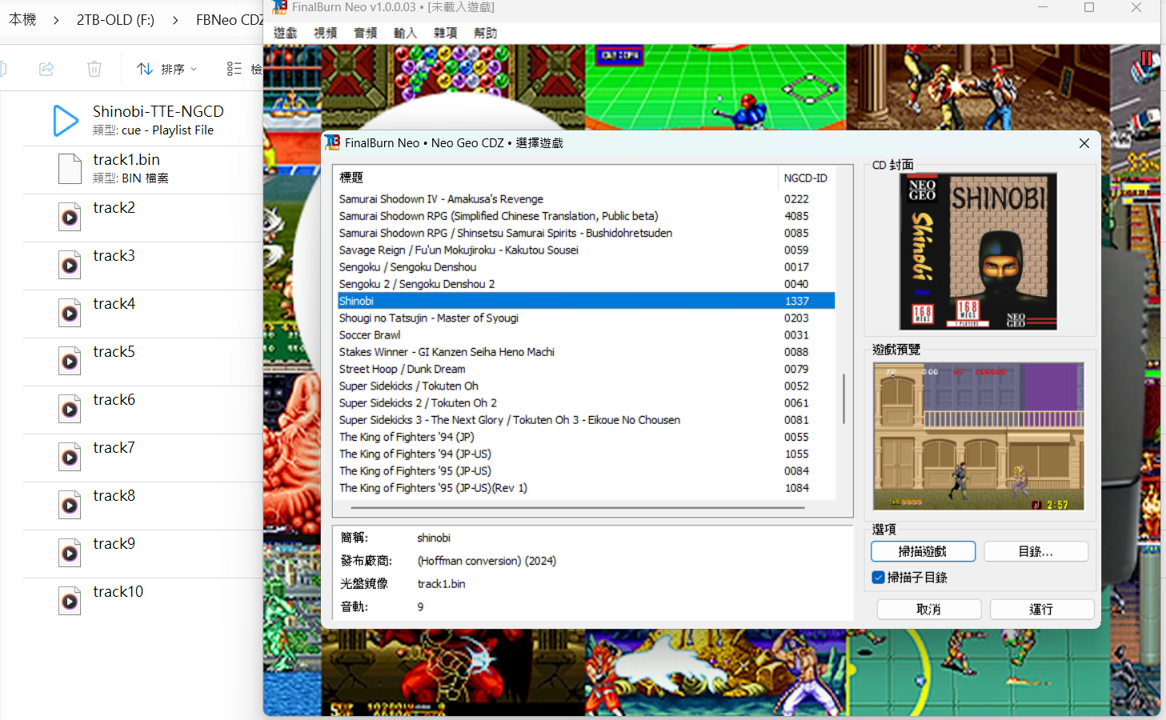Open the 音頻 menu
Image resolution: width=1166 pixels, height=720 pixels.
(365, 33)
